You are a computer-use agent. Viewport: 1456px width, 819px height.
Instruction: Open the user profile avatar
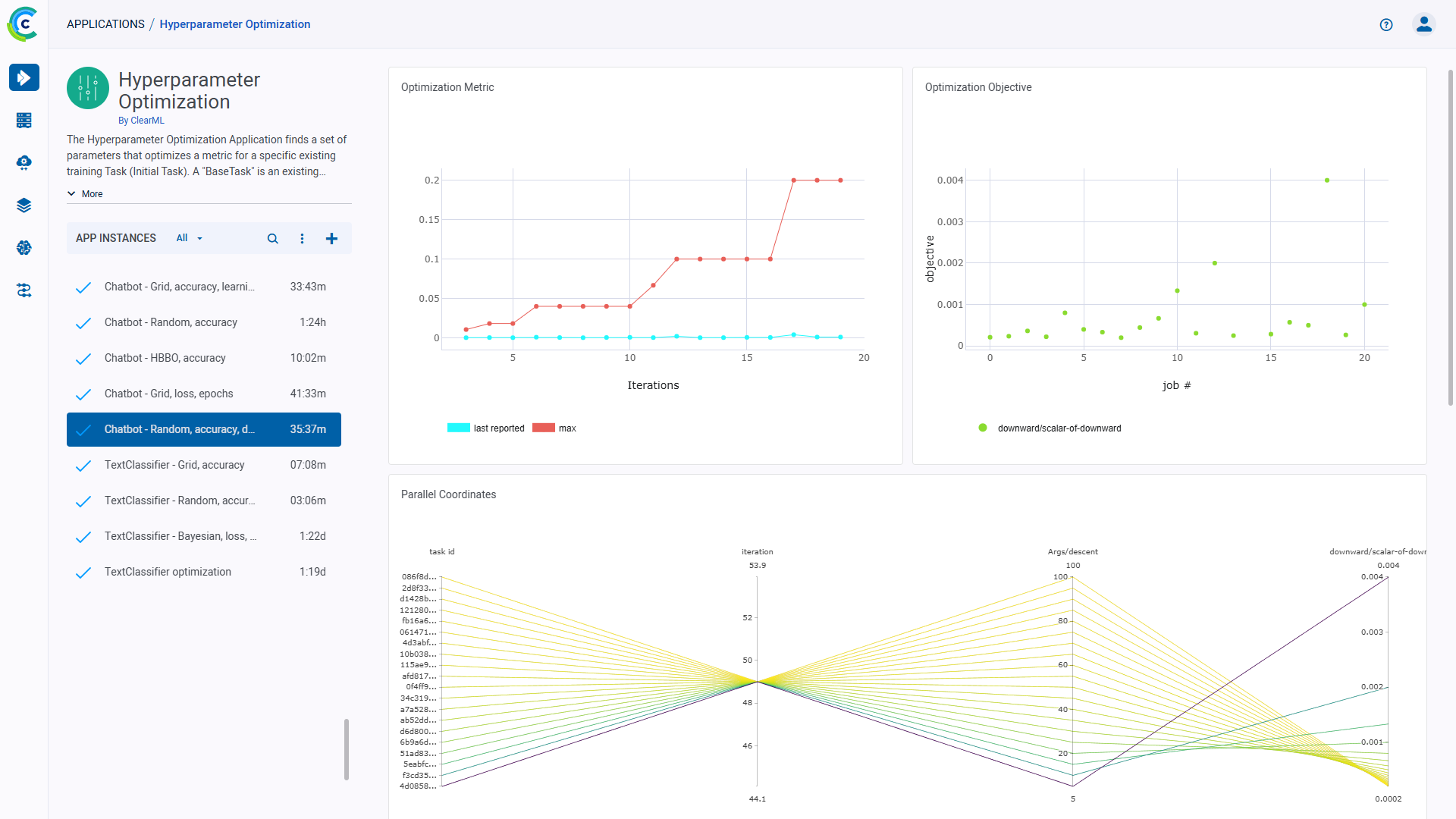click(x=1424, y=24)
